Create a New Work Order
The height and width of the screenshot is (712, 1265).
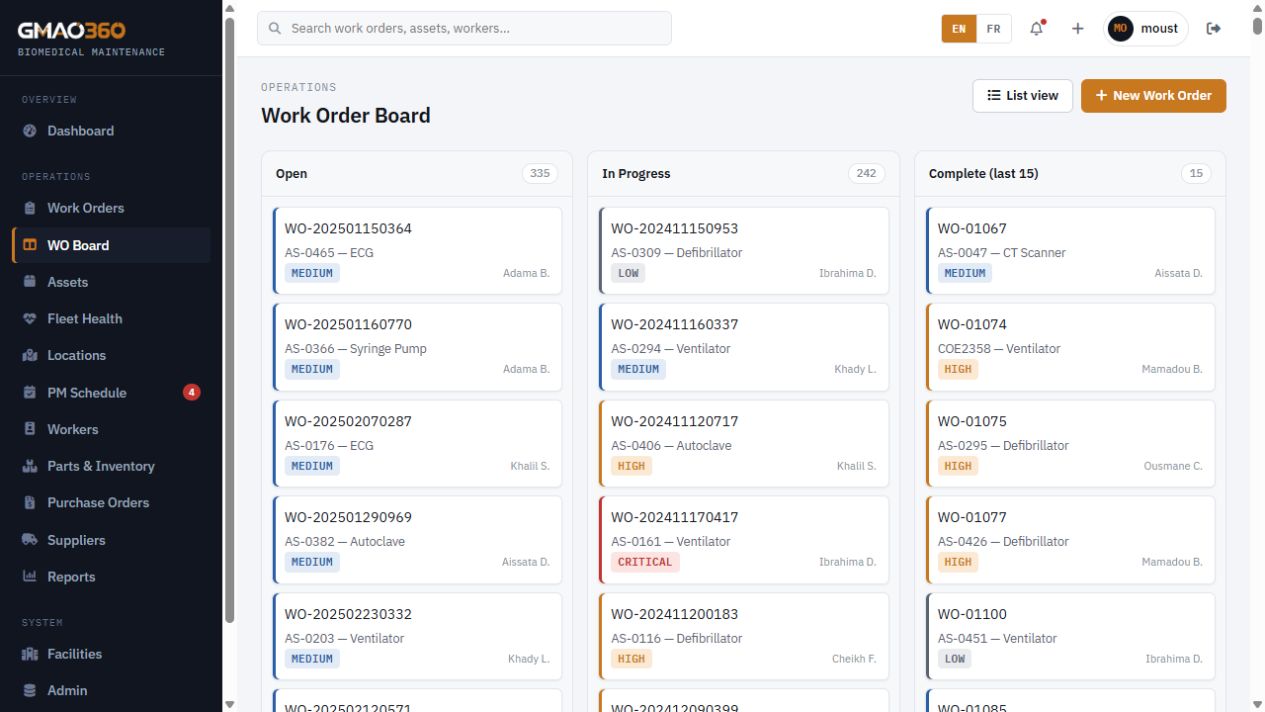pos(1153,95)
